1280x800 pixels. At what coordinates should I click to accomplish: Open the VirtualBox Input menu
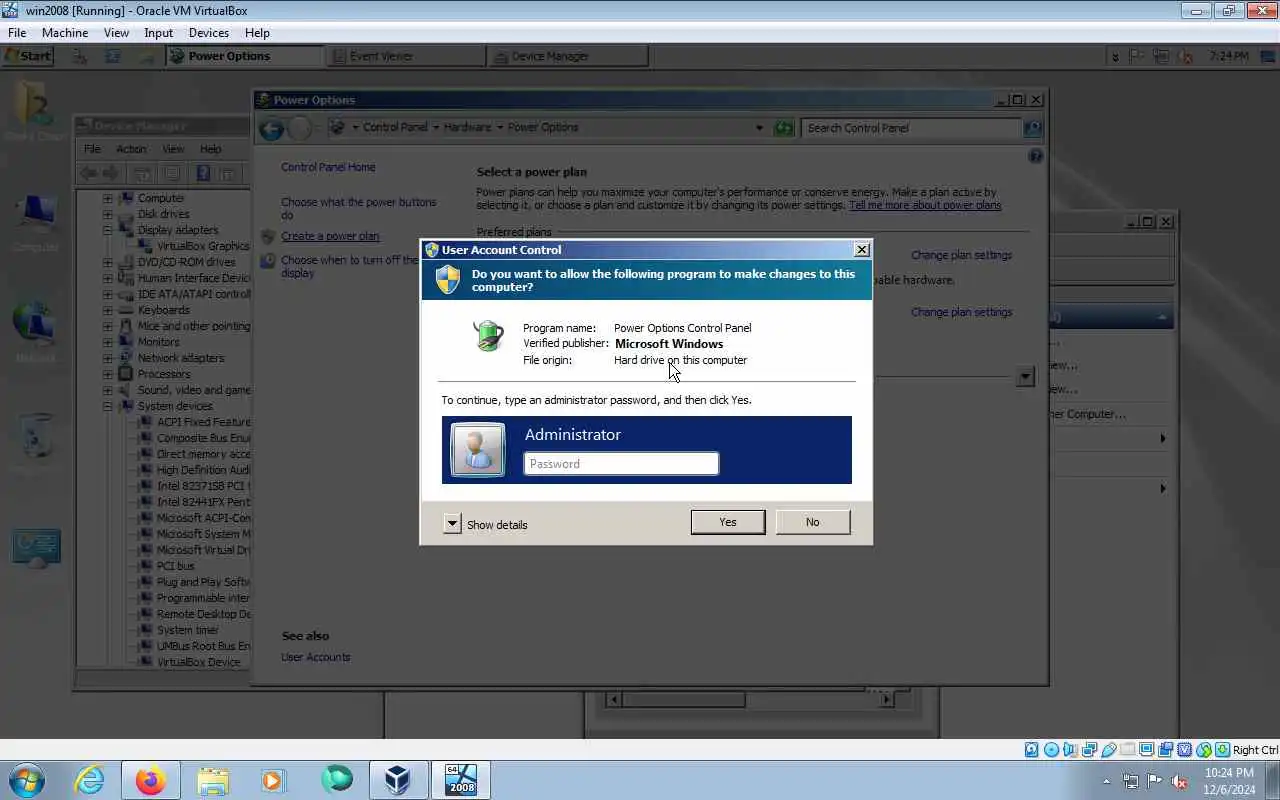[x=158, y=33]
